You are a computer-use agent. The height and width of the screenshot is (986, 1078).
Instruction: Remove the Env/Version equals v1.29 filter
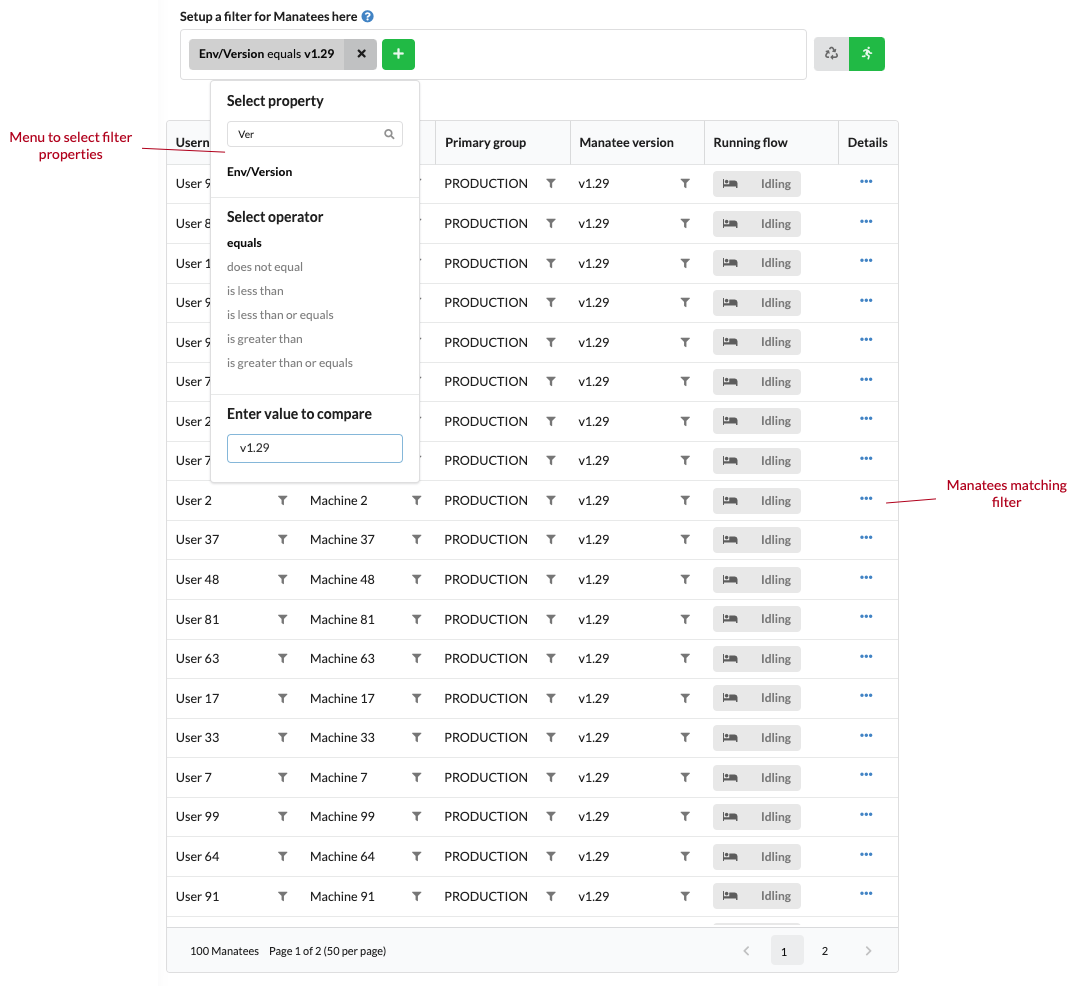361,54
